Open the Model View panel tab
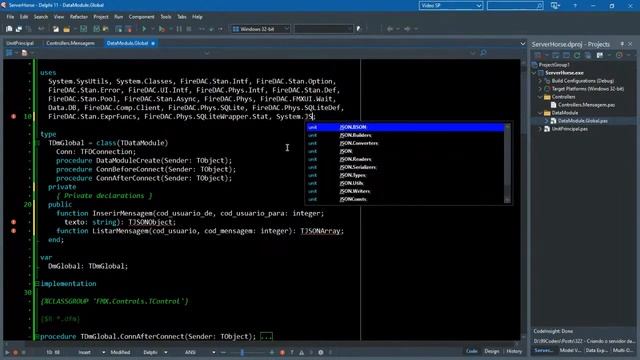640x360 pixels. tap(570, 351)
